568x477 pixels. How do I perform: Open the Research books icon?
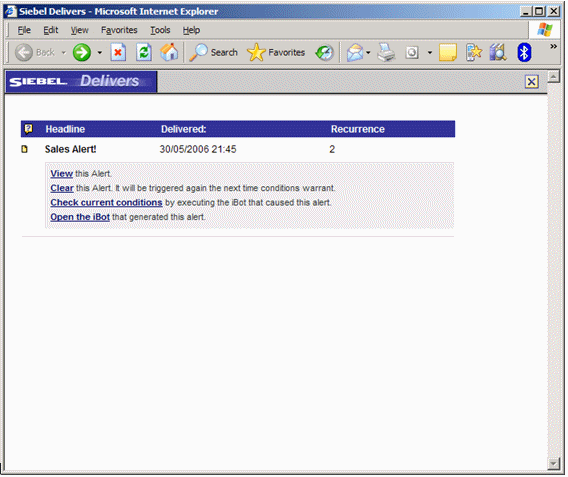click(x=498, y=53)
